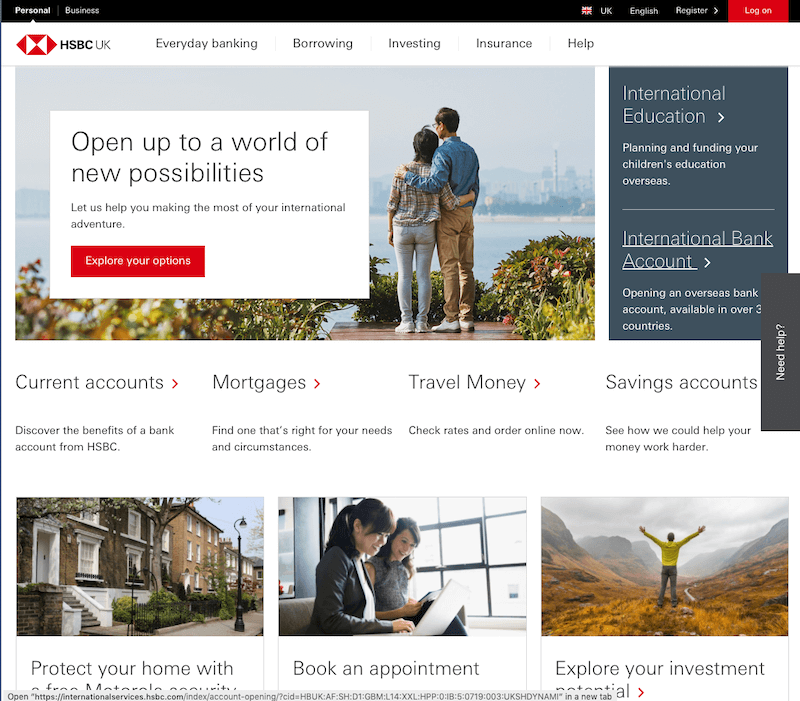The image size is (800, 701).
Task: Click the arrow beside International Bank Account
Action: pos(707,262)
